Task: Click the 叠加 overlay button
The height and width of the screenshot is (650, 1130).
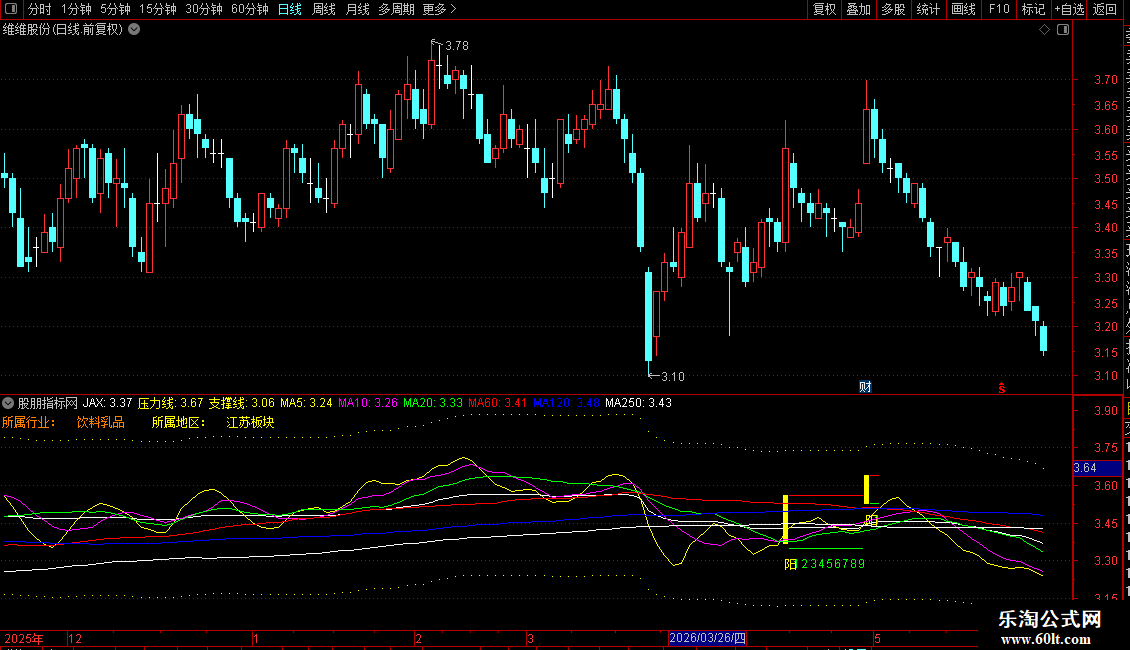Action: pyautogui.click(x=859, y=9)
